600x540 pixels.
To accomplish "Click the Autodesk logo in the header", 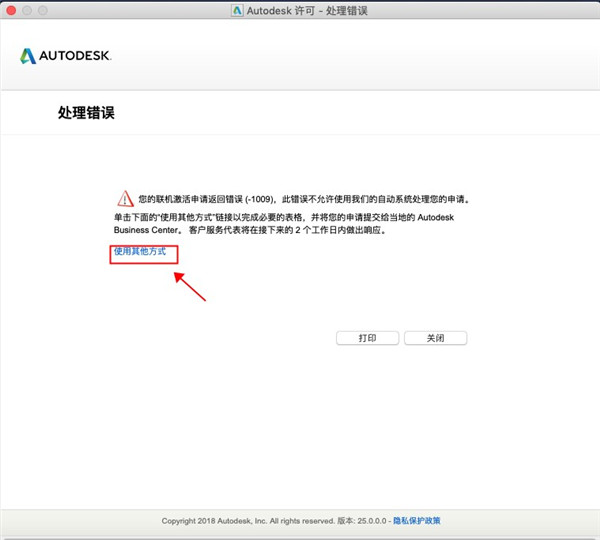I will tap(65, 56).
